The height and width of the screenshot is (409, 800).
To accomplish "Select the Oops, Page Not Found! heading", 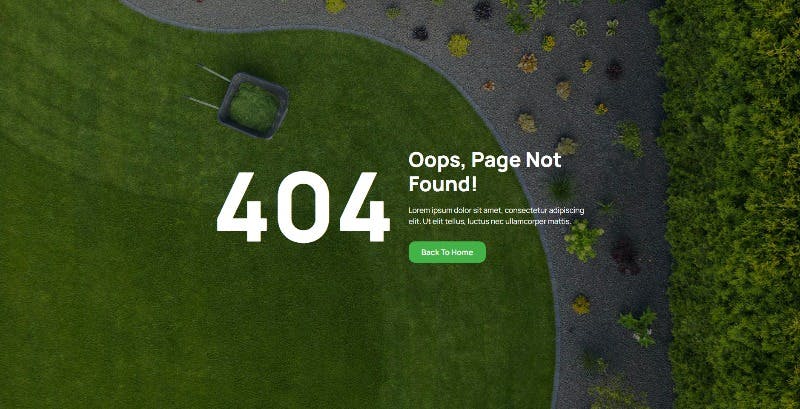I will point(485,172).
